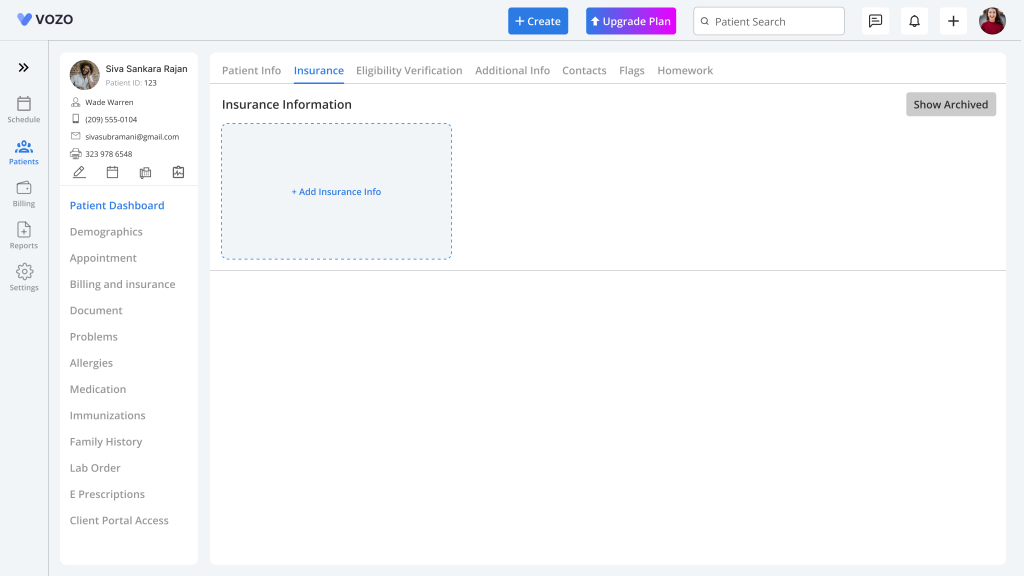Viewport: 1024px width, 576px height.
Task: Click the email sivasubramani@gmail.com
Action: click(x=132, y=136)
